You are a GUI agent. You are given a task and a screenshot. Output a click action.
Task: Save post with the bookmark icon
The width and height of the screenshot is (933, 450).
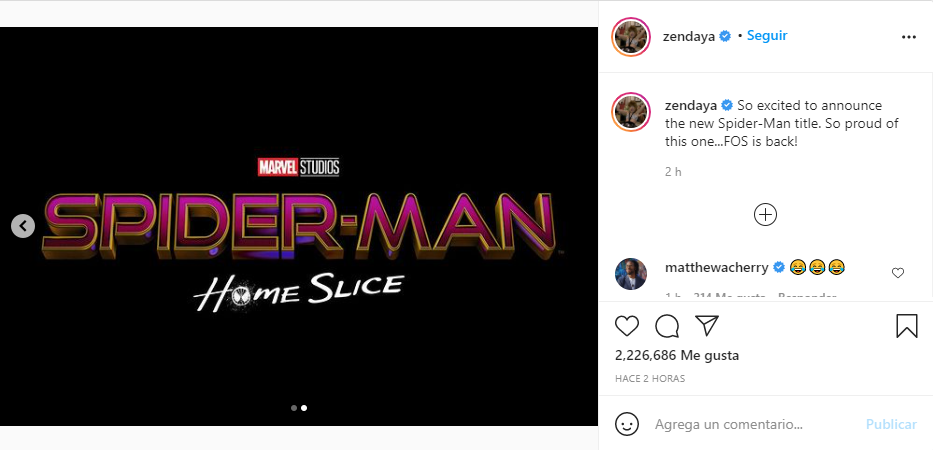click(x=906, y=326)
